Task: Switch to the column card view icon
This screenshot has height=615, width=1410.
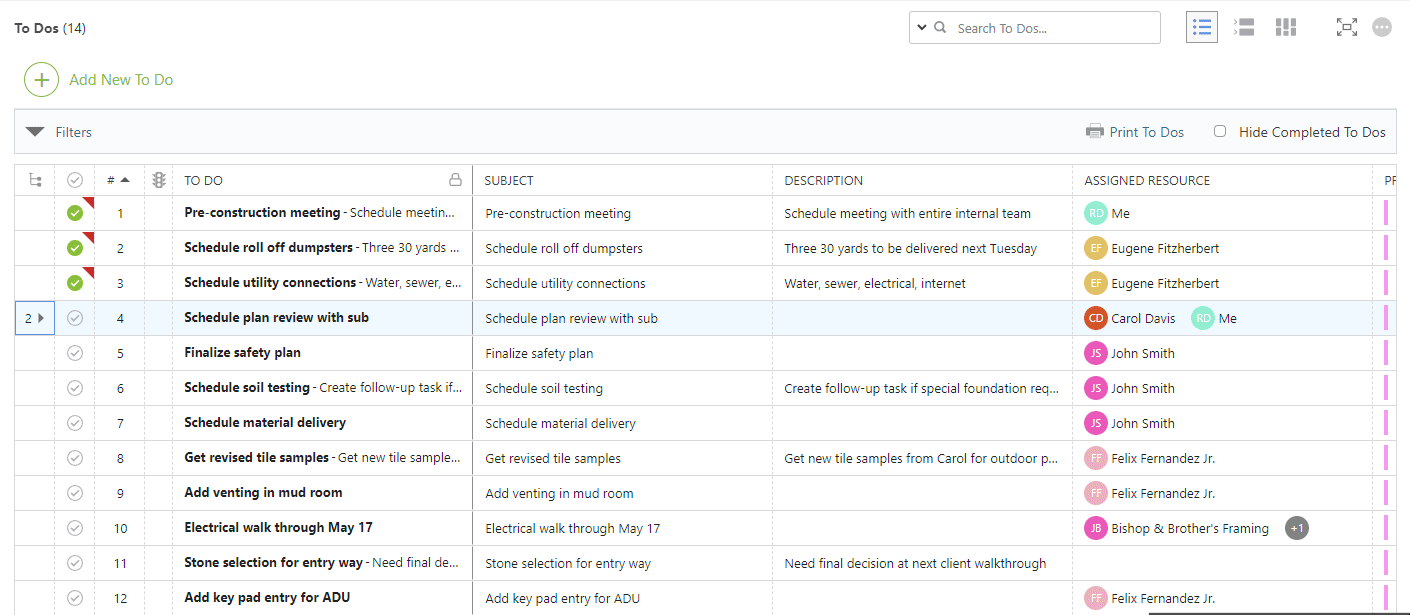Action: point(1285,27)
